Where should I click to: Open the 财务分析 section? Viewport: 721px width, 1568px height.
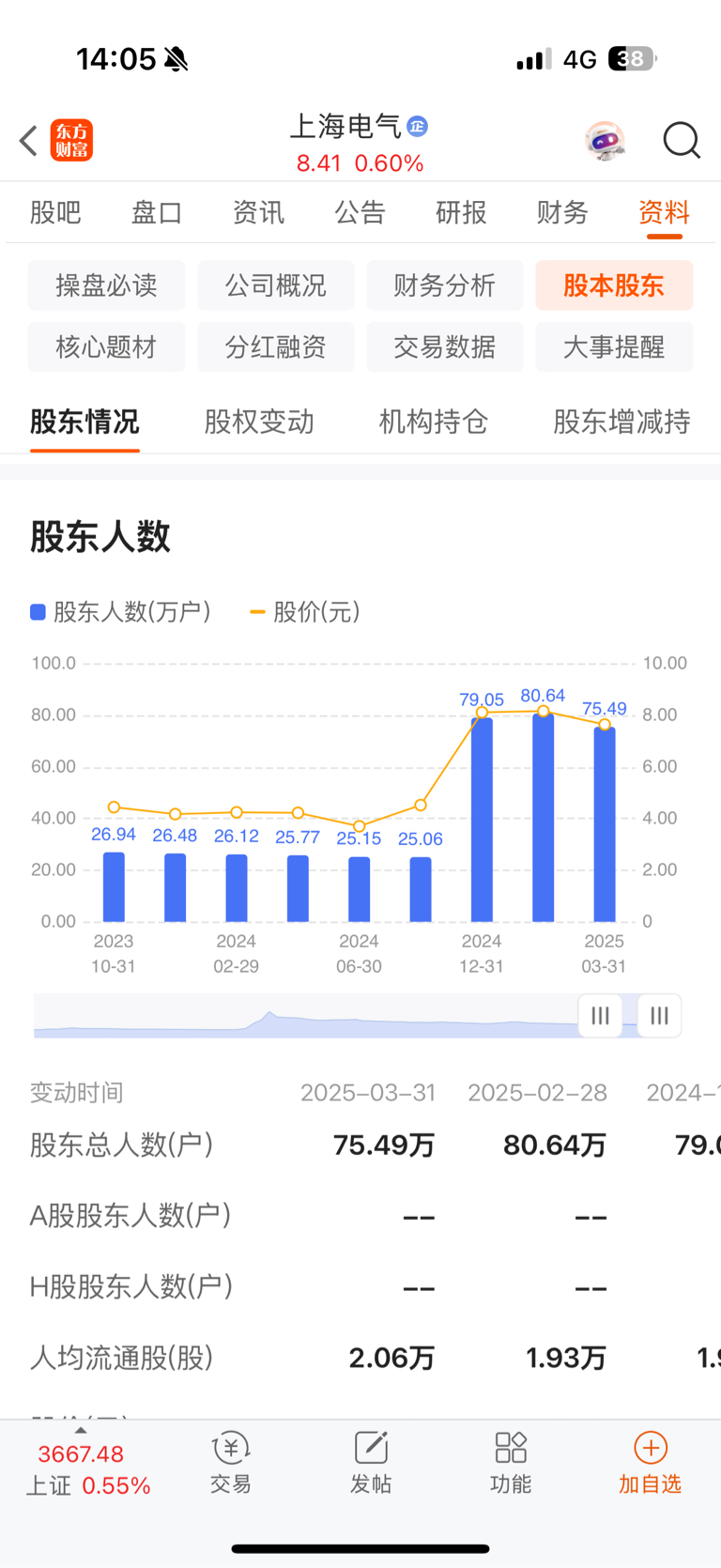(x=445, y=285)
